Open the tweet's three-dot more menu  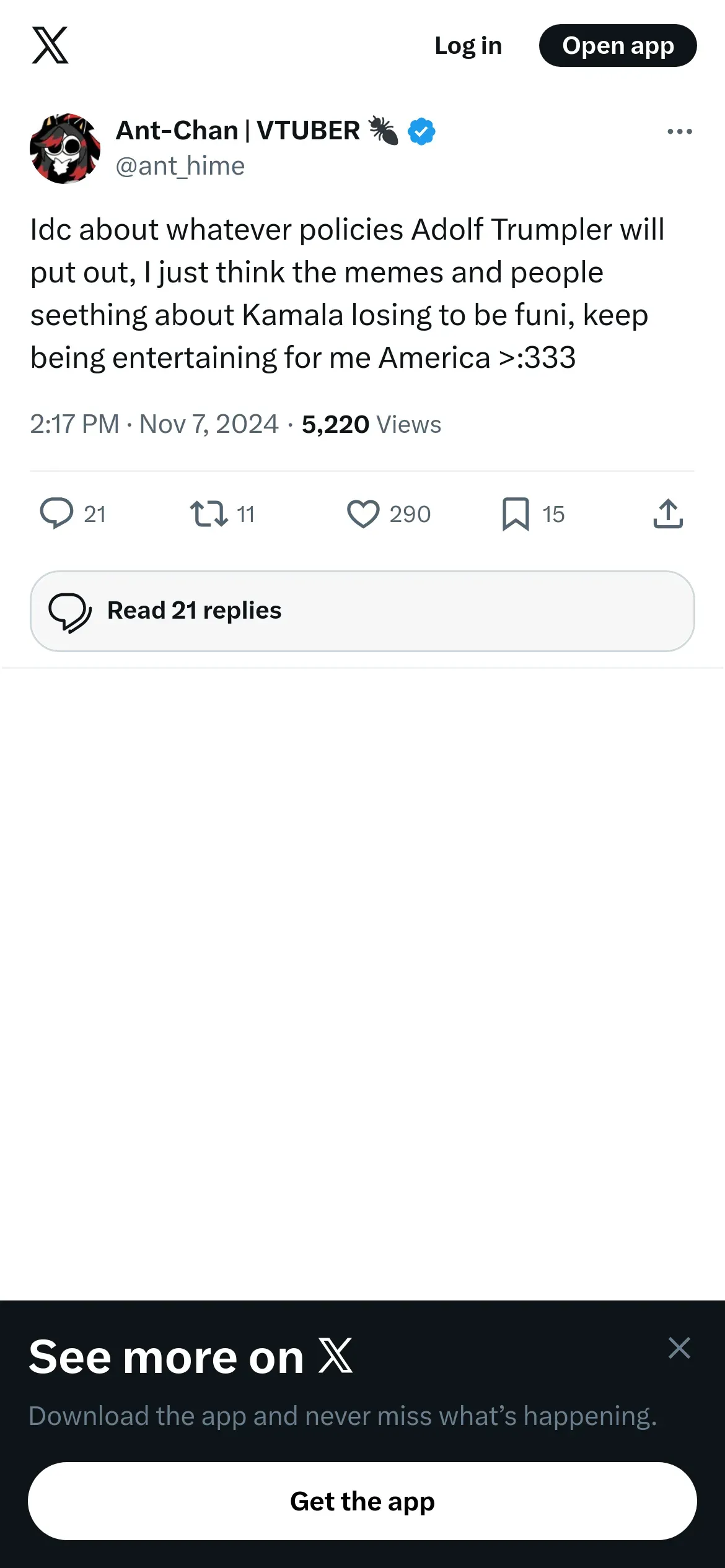click(x=679, y=131)
